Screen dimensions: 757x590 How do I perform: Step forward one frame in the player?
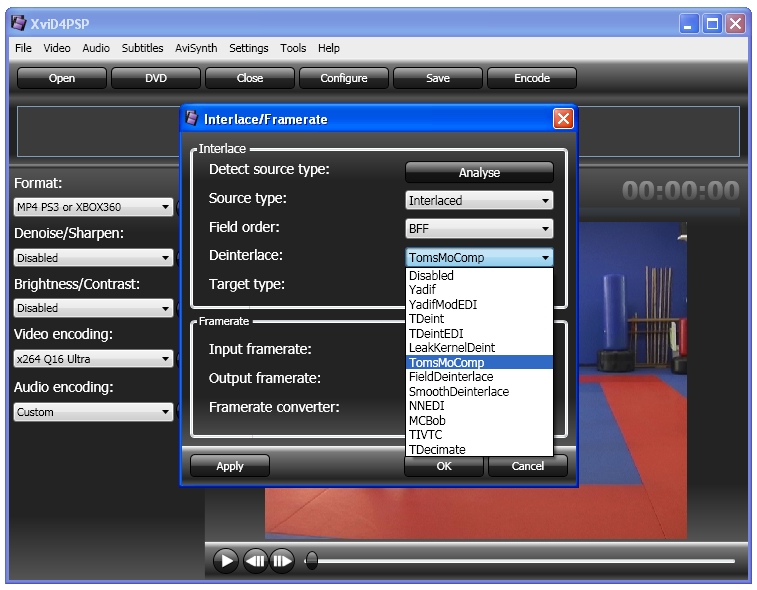tap(282, 561)
